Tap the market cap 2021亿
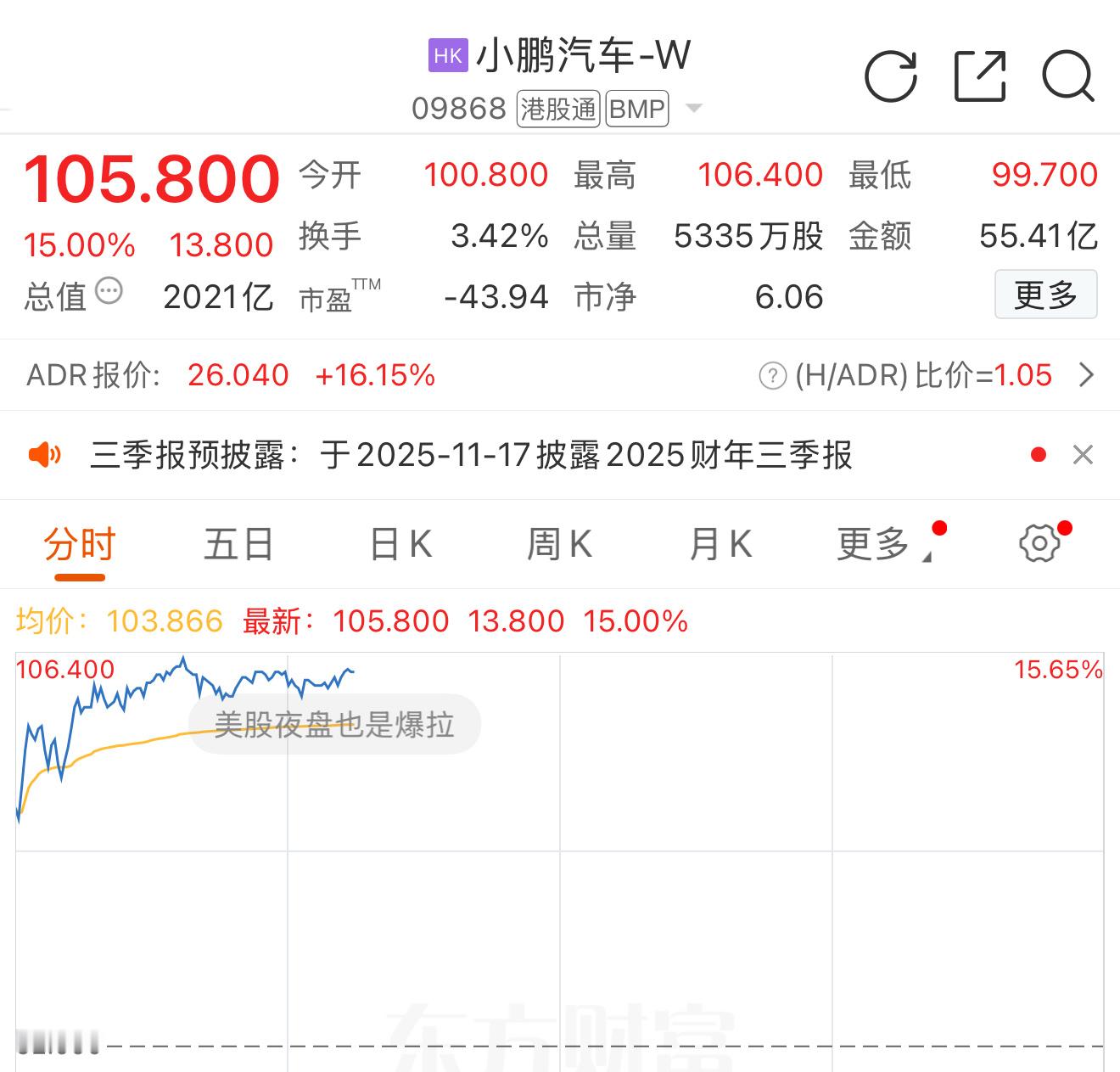Viewport: 1120px width, 1072px height. [x=218, y=297]
